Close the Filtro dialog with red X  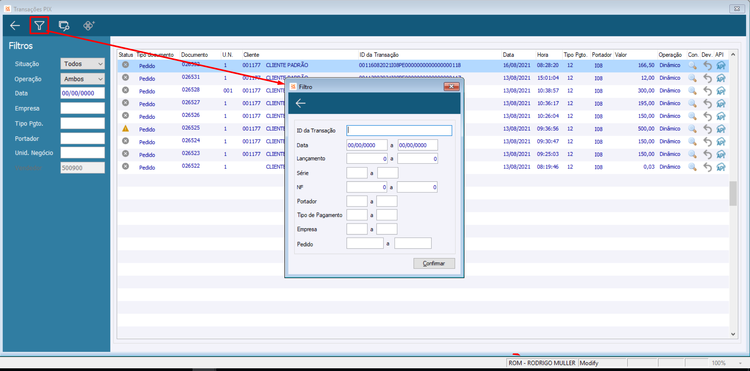pos(451,87)
